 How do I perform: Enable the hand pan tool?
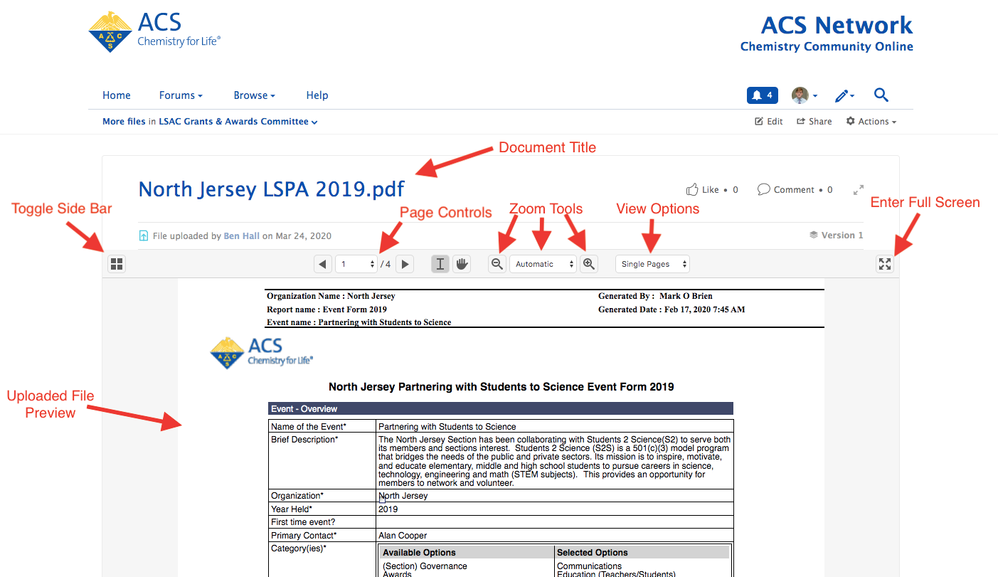(462, 264)
